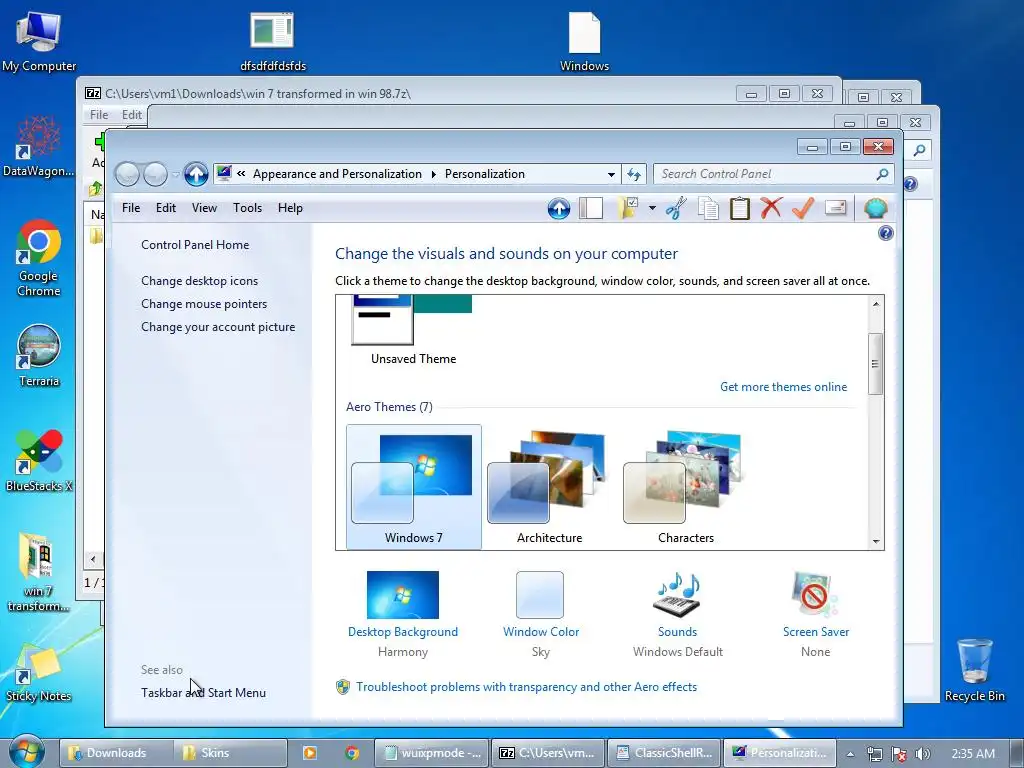Click Appearance and Personalization breadcrumb
This screenshot has width=1024, height=768.
337,174
